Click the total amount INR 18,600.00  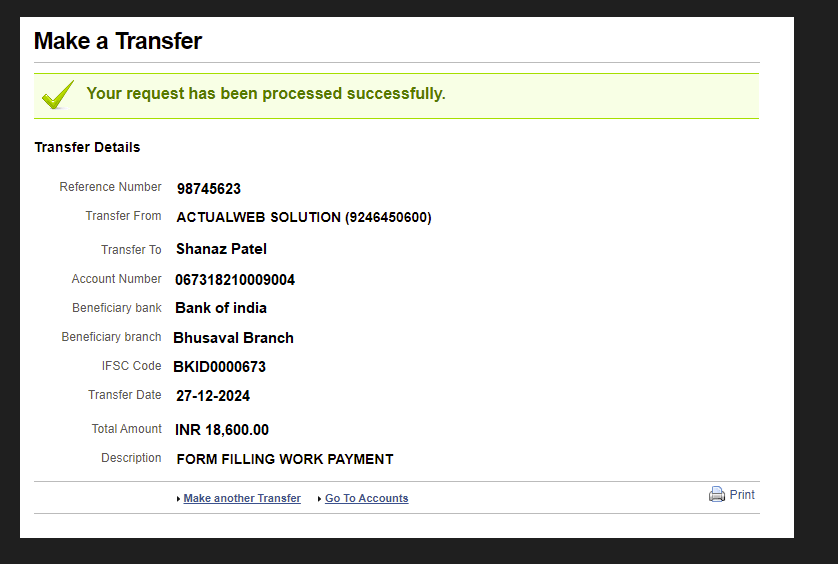click(x=222, y=430)
